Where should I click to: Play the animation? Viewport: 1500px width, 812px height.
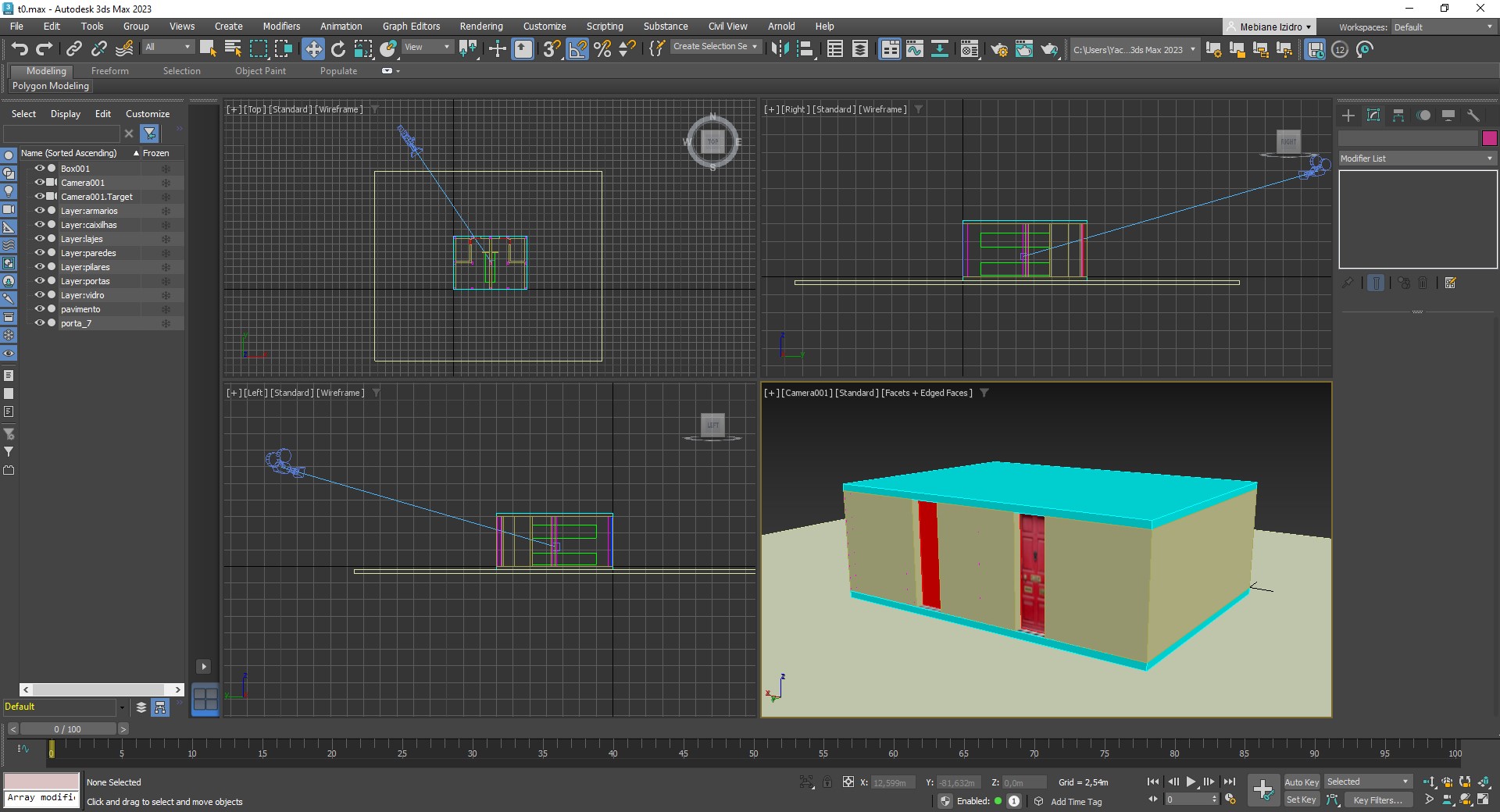pos(1191,782)
